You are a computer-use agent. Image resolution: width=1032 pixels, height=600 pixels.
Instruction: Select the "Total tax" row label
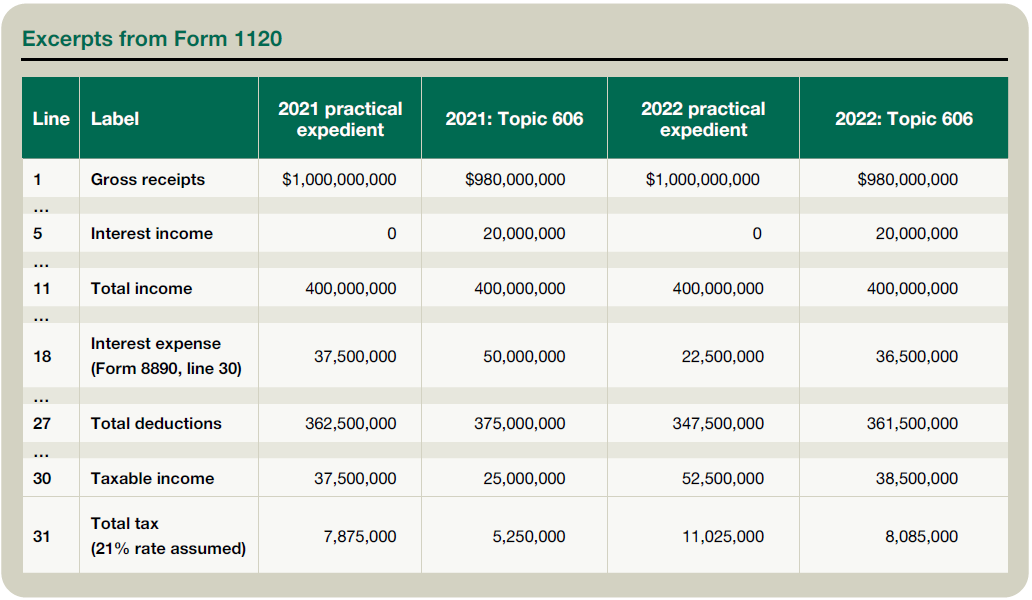pyautogui.click(x=125, y=524)
